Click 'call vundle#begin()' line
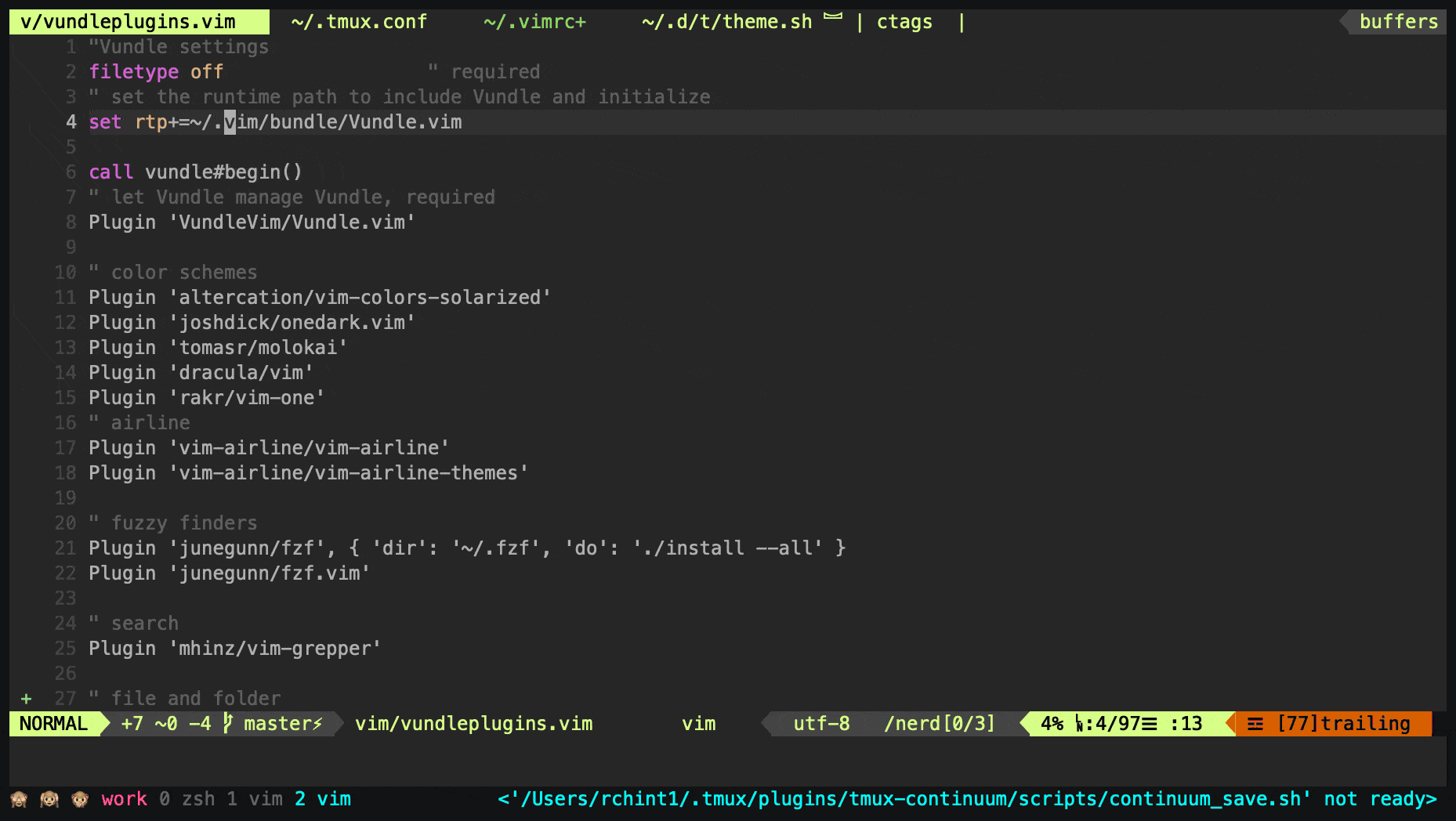This screenshot has height=821, width=1456. point(195,172)
